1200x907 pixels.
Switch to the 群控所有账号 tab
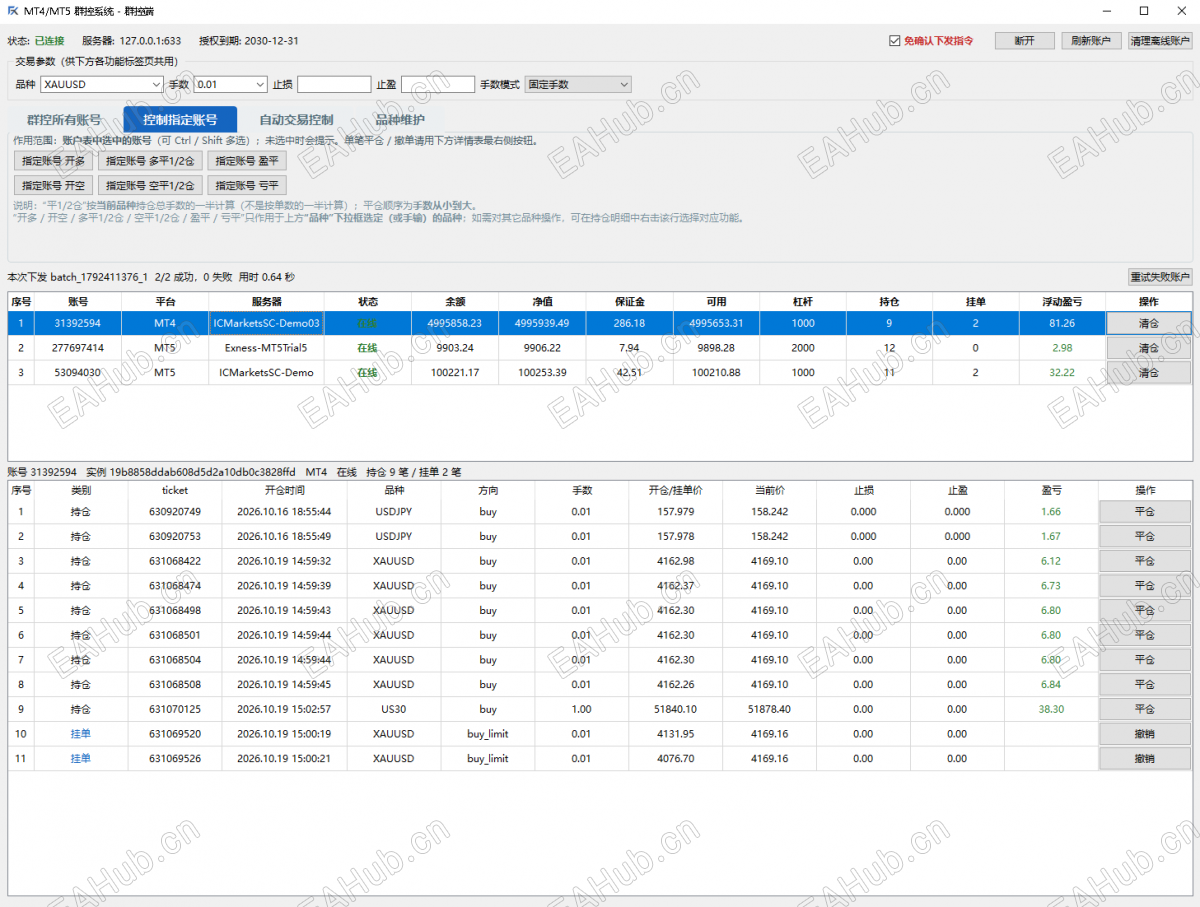coord(65,120)
